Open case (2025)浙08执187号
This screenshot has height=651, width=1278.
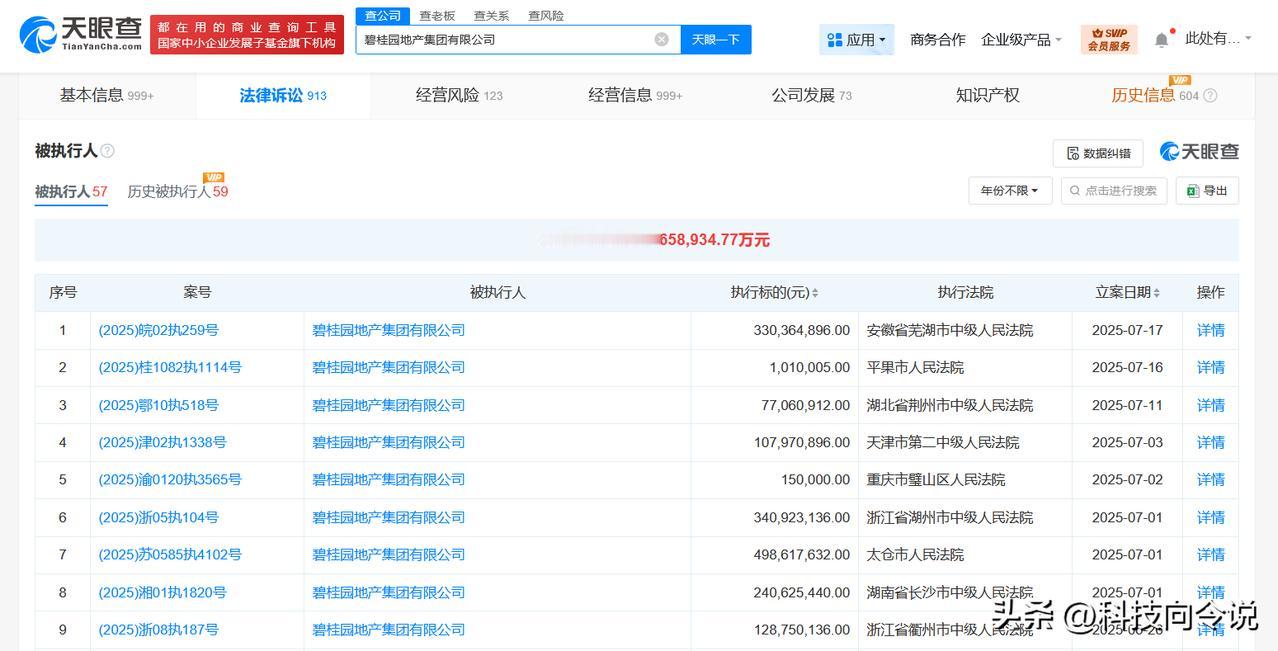click(x=158, y=630)
